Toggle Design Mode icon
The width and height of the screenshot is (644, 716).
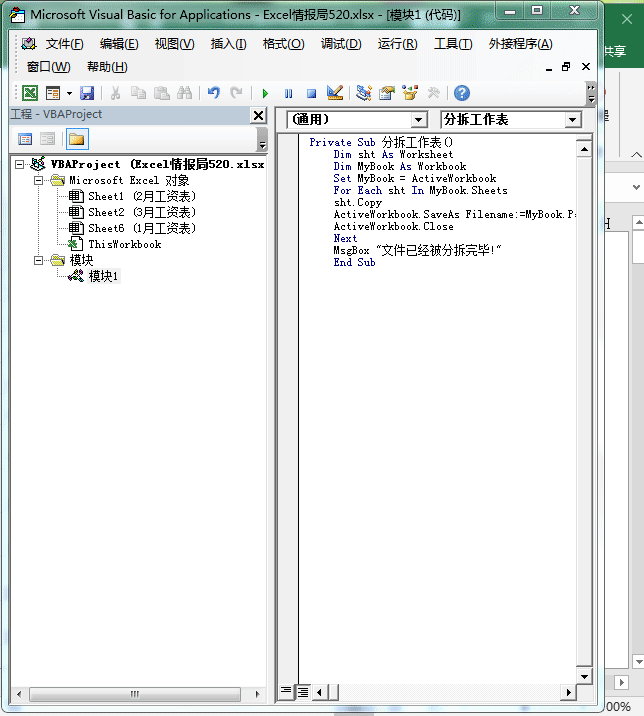click(x=335, y=93)
